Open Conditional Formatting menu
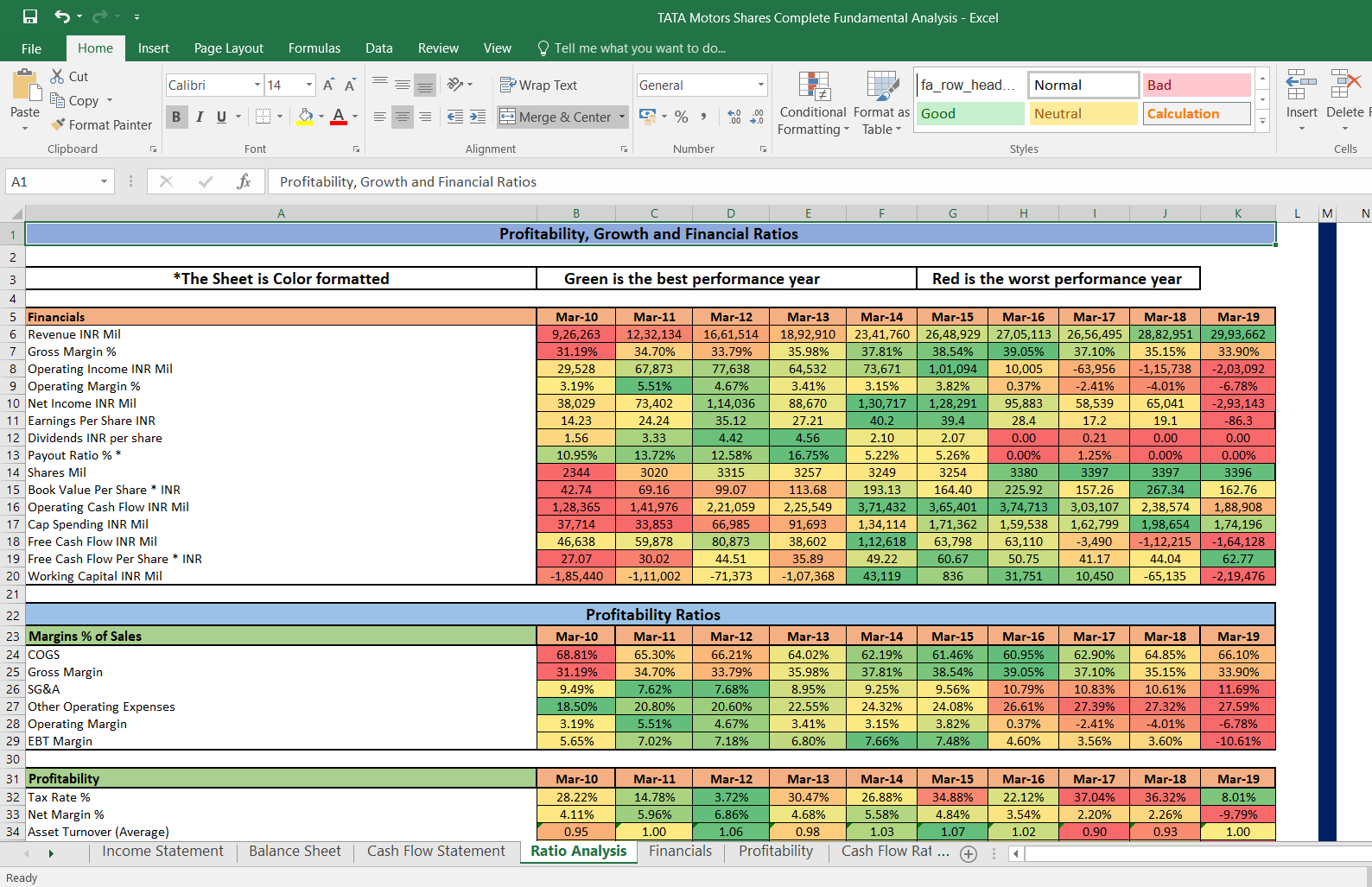1372x887 pixels. point(813,103)
